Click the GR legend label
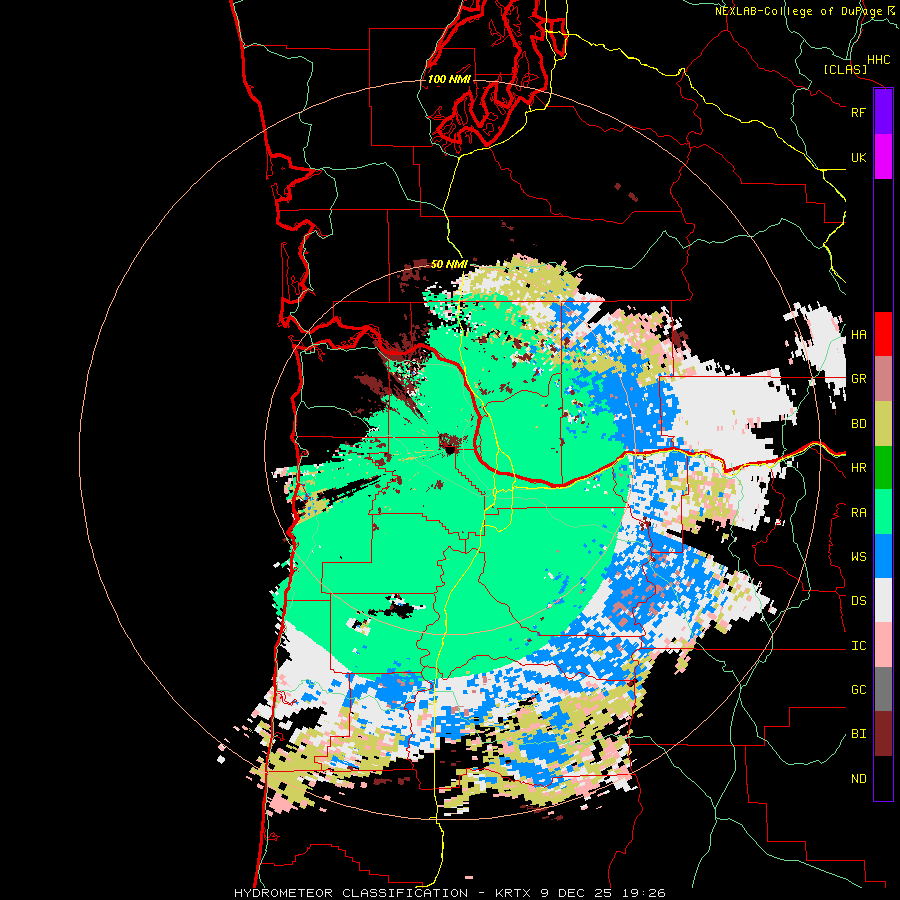The image size is (900, 900). point(858,379)
